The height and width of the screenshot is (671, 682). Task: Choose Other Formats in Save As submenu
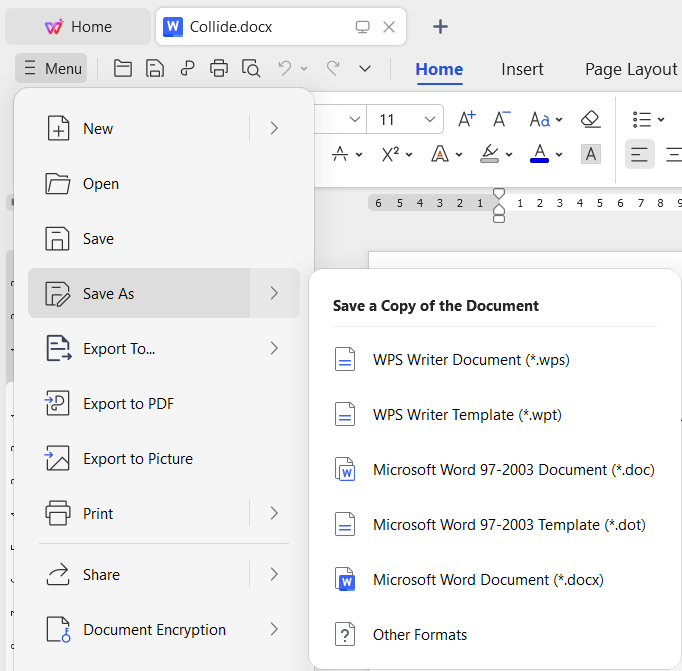[495, 634]
